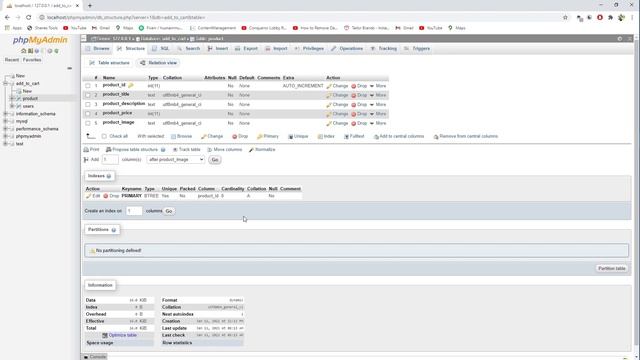Open the Chrome extensions puzzle icon
Image resolution: width=640 pixels, height=360 pixels.
coord(610,18)
